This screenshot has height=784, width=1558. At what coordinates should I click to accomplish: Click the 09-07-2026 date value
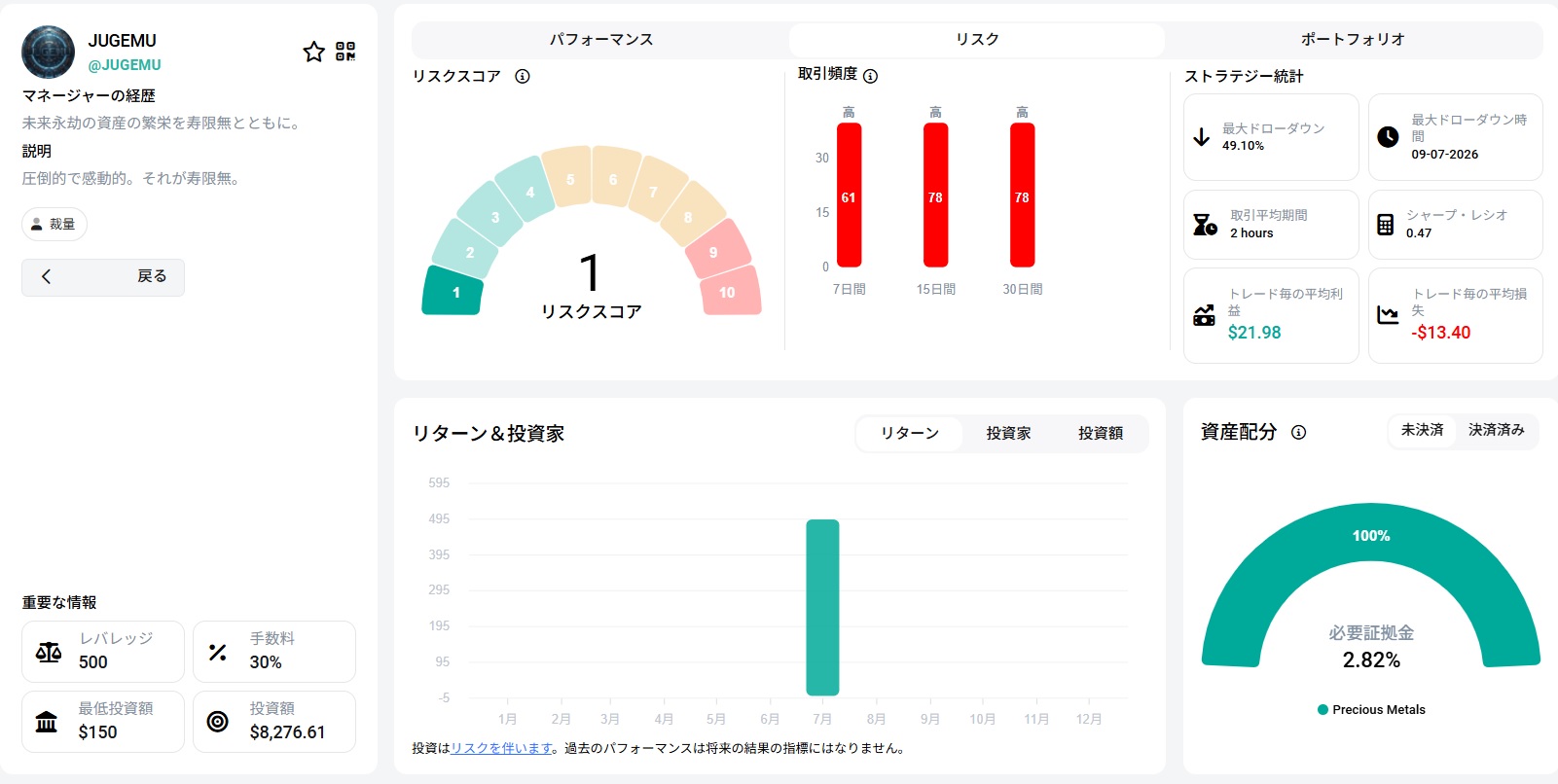tap(1444, 155)
